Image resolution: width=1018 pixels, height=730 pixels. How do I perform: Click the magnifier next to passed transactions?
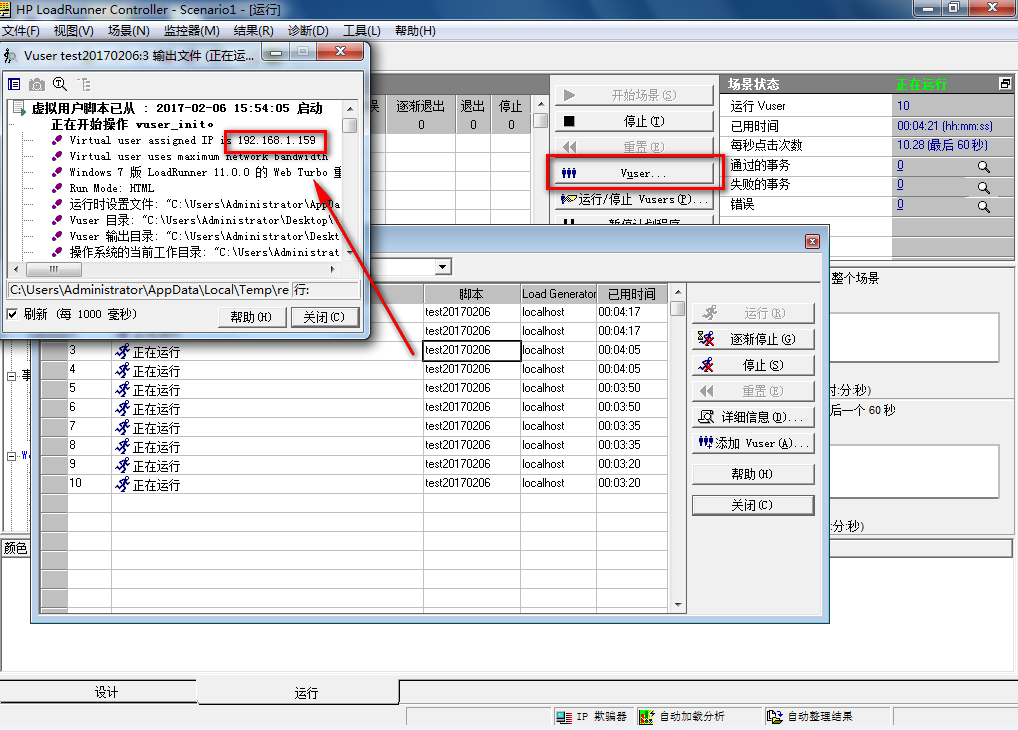point(984,167)
